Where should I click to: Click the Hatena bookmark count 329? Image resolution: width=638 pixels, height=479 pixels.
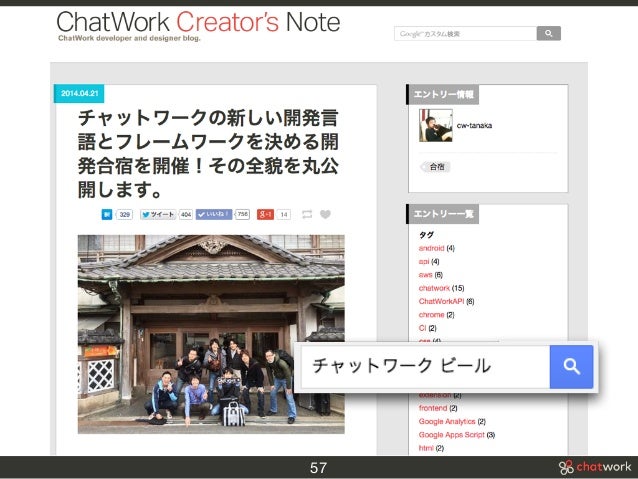coord(124,214)
